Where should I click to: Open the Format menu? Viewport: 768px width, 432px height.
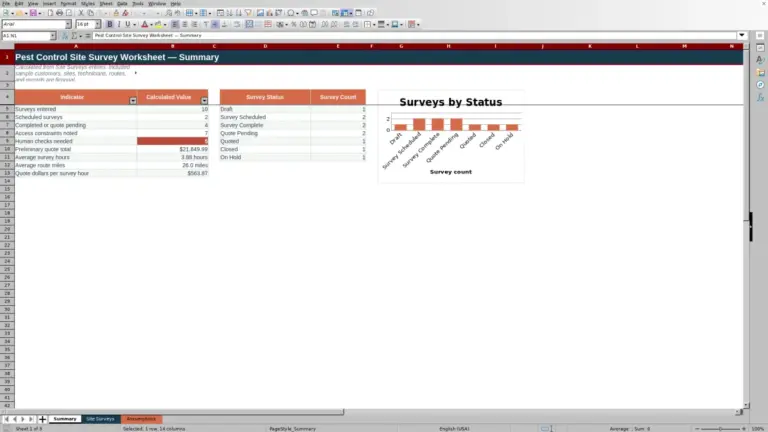pos(68,3)
